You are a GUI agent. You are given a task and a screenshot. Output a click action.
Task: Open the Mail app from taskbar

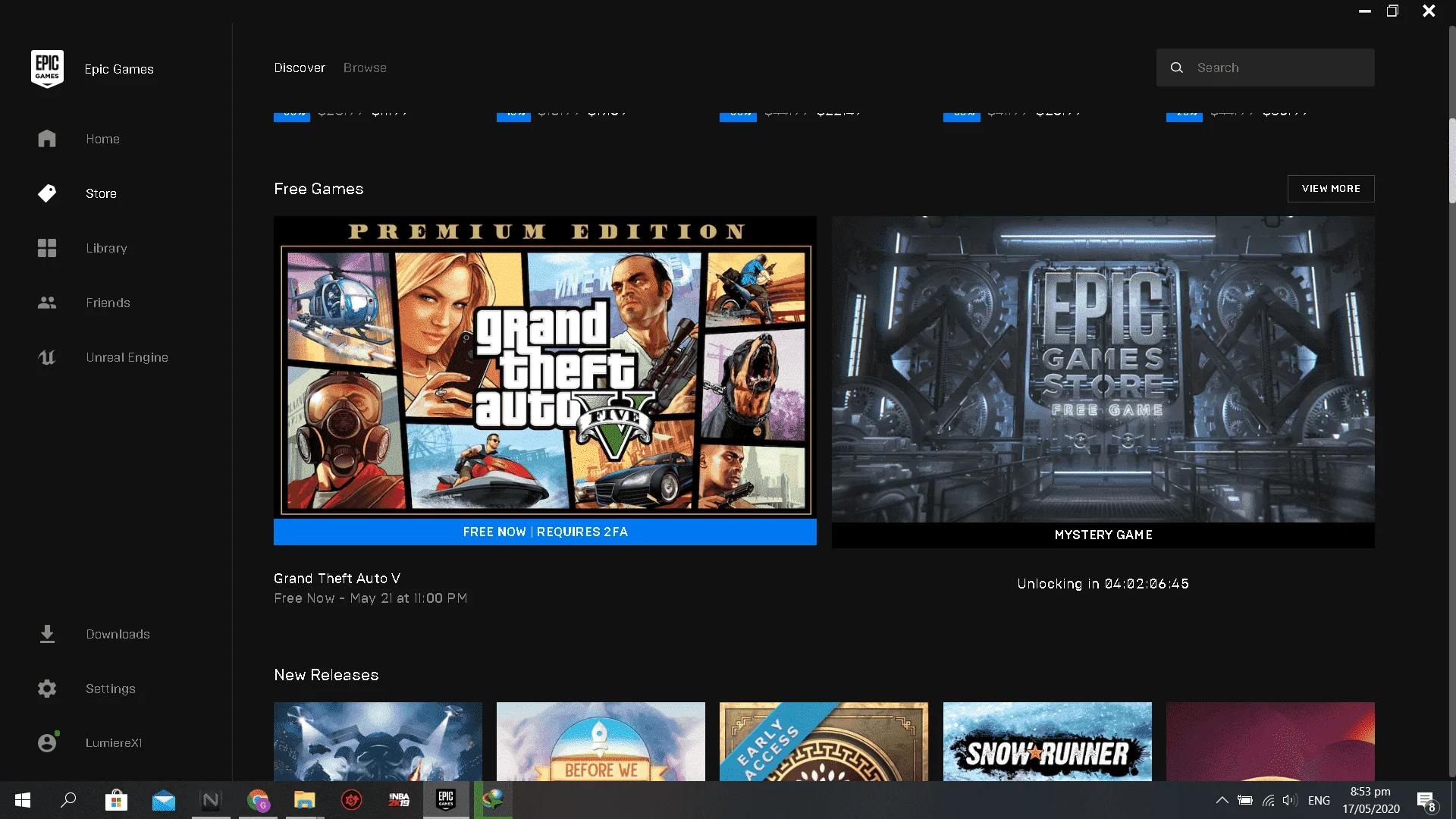163,800
